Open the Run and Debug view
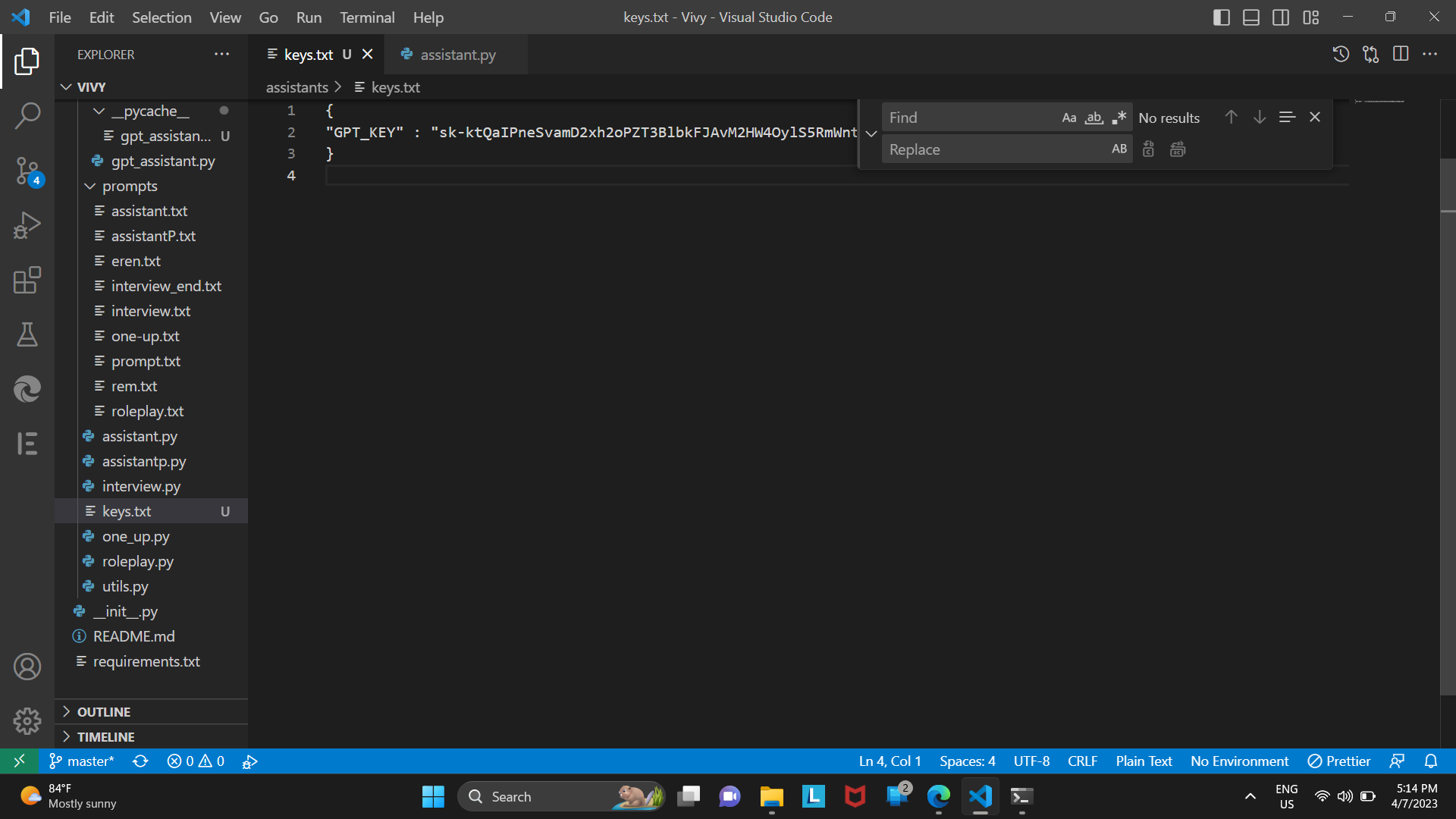Image resolution: width=1456 pixels, height=819 pixels. [x=27, y=224]
